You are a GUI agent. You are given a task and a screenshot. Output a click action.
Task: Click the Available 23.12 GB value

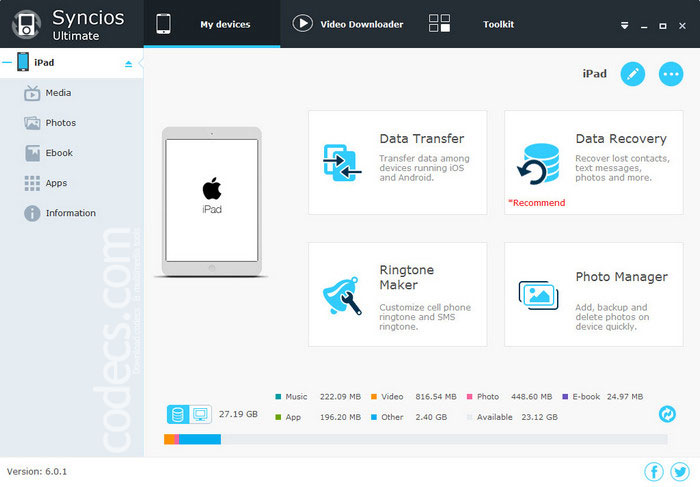[x=539, y=417]
